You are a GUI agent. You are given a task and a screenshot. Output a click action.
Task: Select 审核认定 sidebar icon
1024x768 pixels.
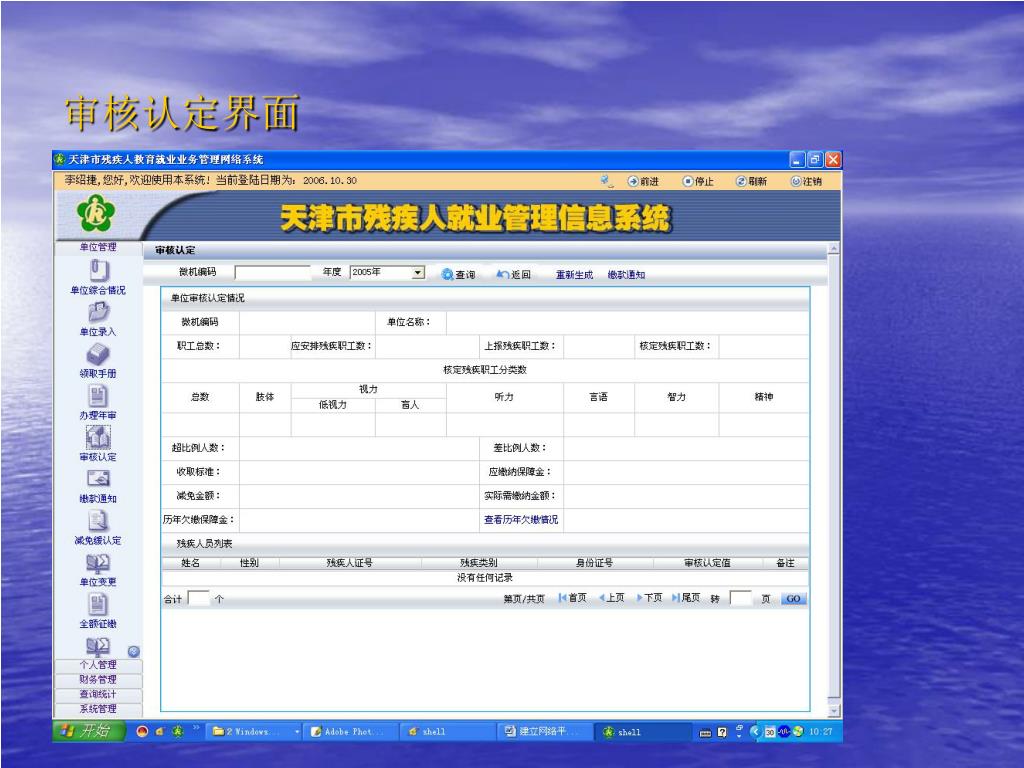(x=98, y=438)
